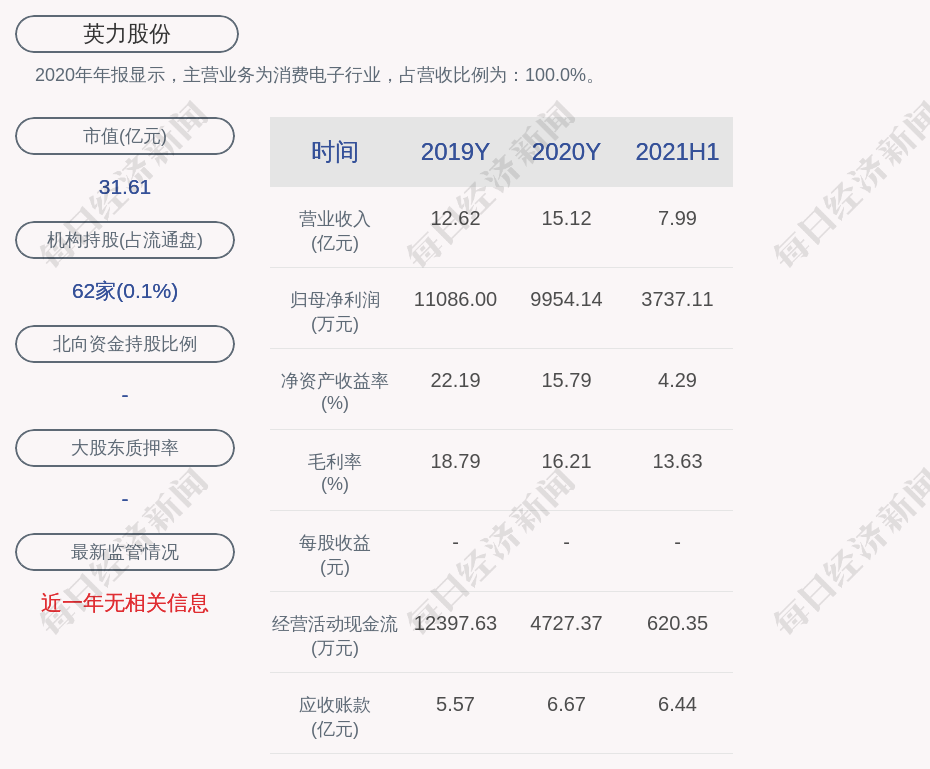Click the revenue value 12.62
The height and width of the screenshot is (769, 930).
point(455,218)
